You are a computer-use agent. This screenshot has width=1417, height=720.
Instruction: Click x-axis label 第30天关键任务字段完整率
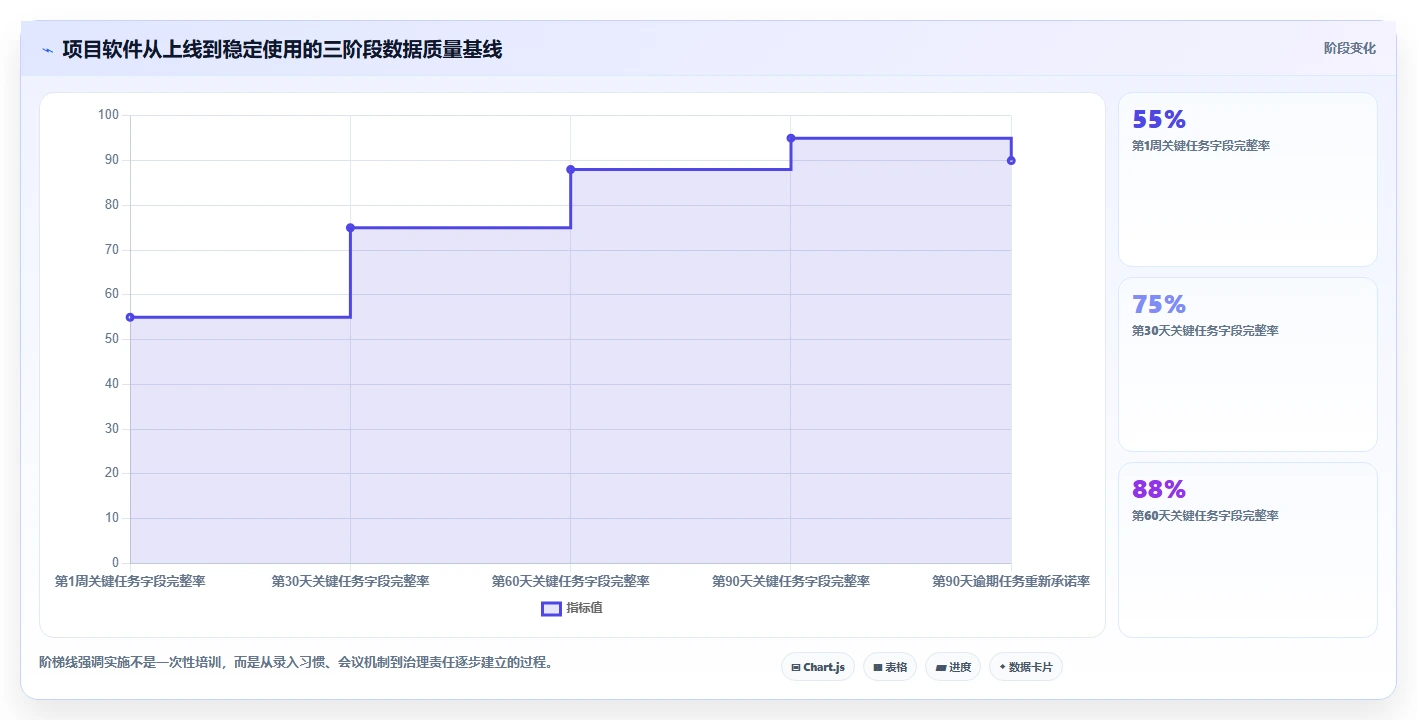coord(350,581)
